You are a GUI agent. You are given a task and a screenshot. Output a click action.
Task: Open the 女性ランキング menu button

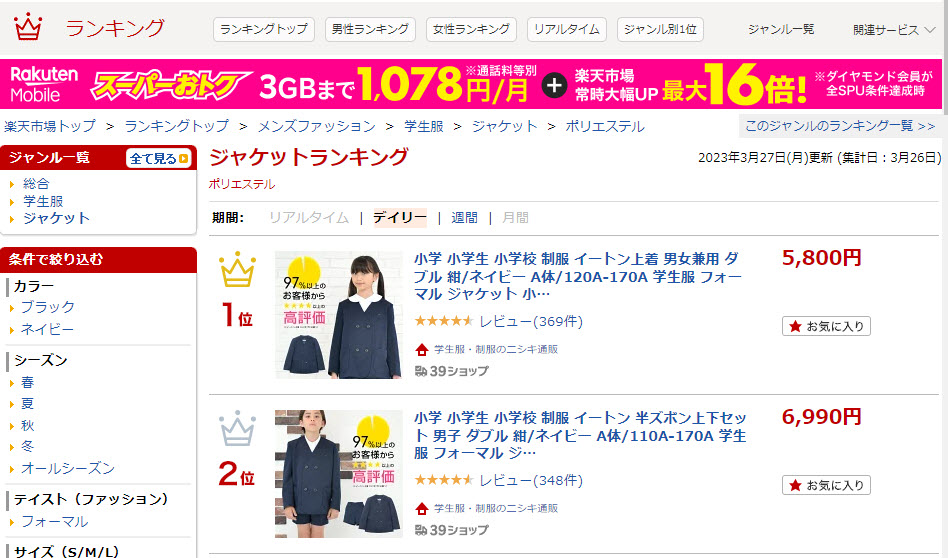472,29
